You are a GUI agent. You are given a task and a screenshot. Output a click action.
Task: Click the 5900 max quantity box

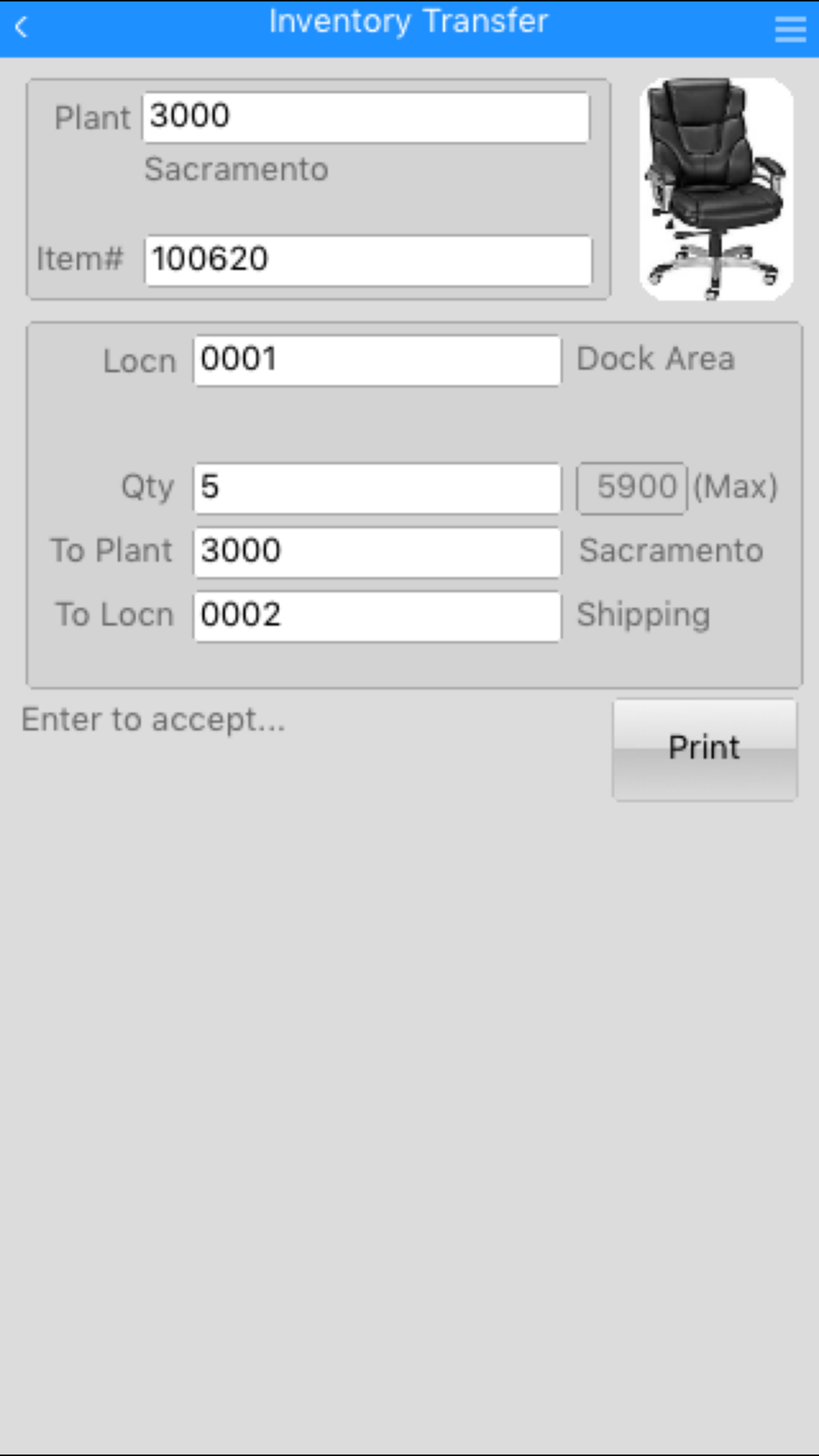click(631, 488)
